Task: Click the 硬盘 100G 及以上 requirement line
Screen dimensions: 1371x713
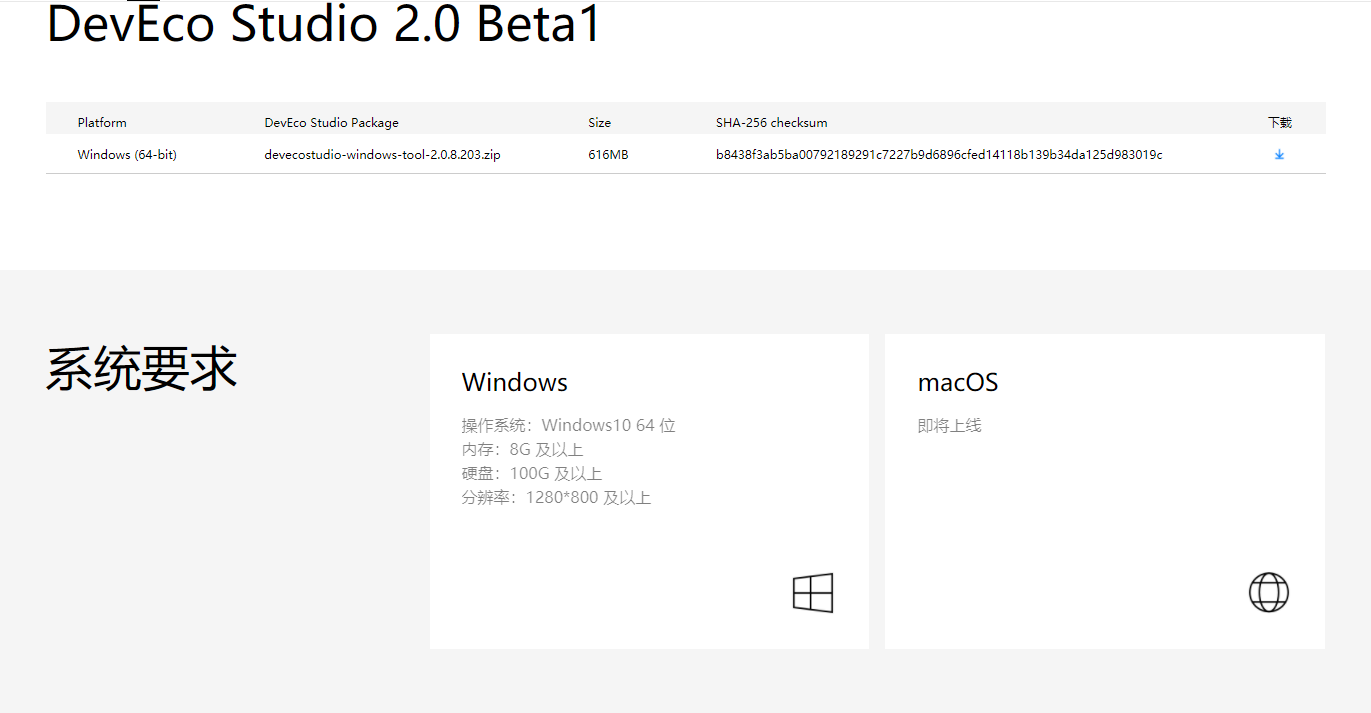Action: [531, 474]
